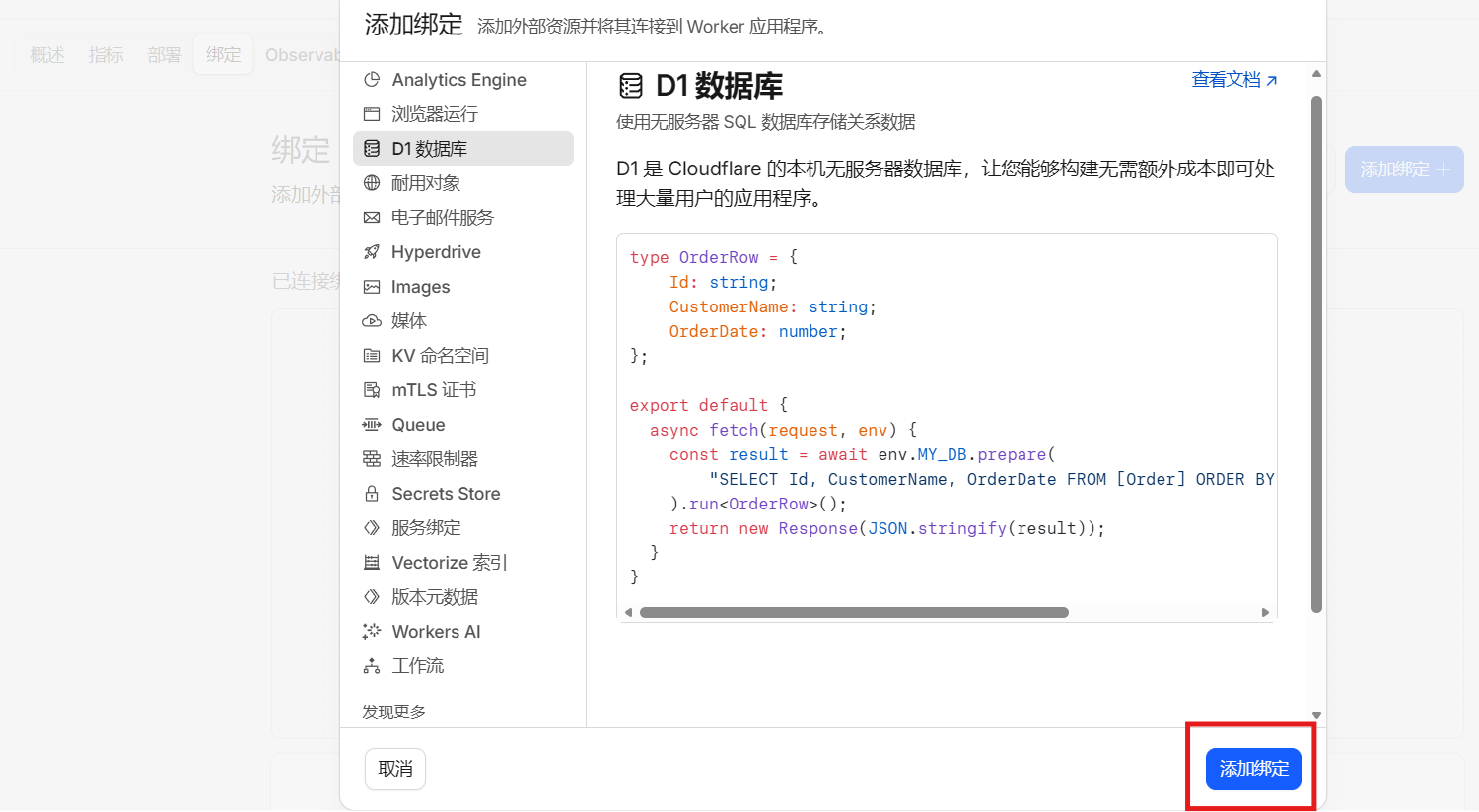Click the Vectorize 索引 icon
Screen dimensions: 1479x812
click(372, 563)
